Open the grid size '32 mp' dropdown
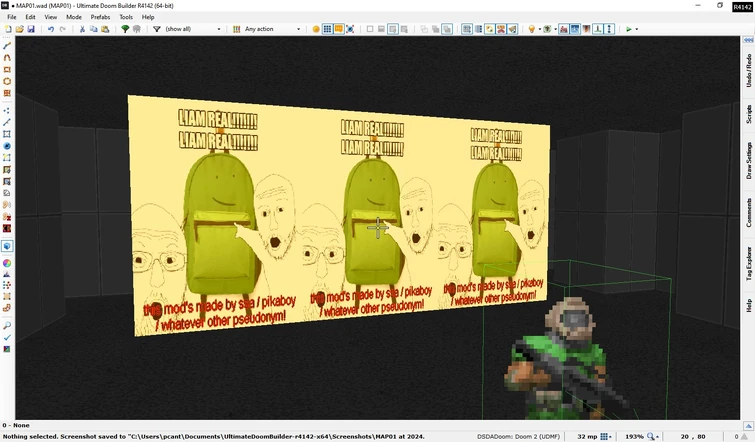 (x=586, y=437)
